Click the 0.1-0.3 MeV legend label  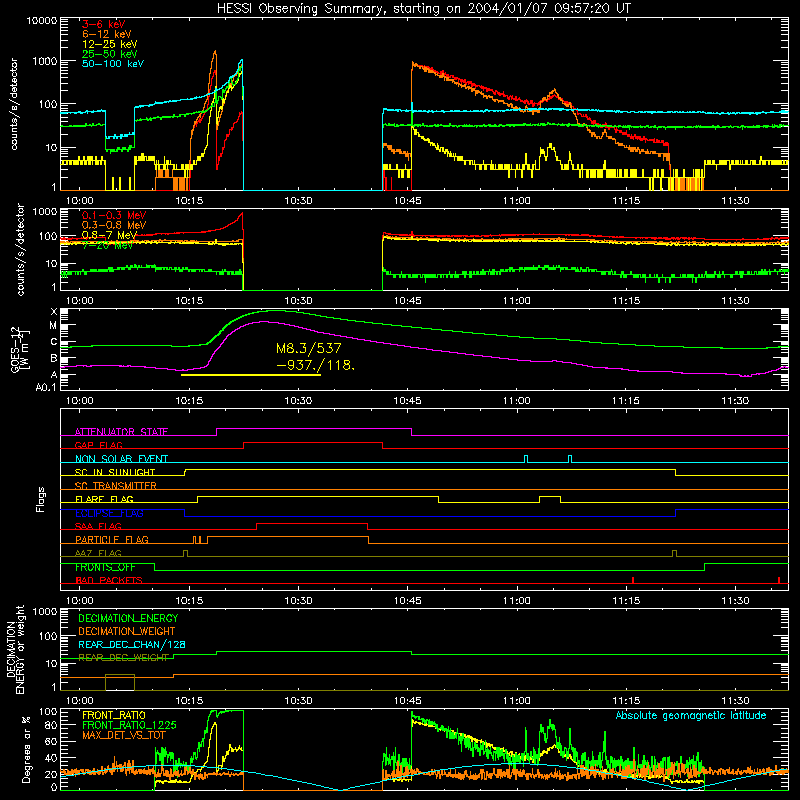pyautogui.click(x=114, y=215)
